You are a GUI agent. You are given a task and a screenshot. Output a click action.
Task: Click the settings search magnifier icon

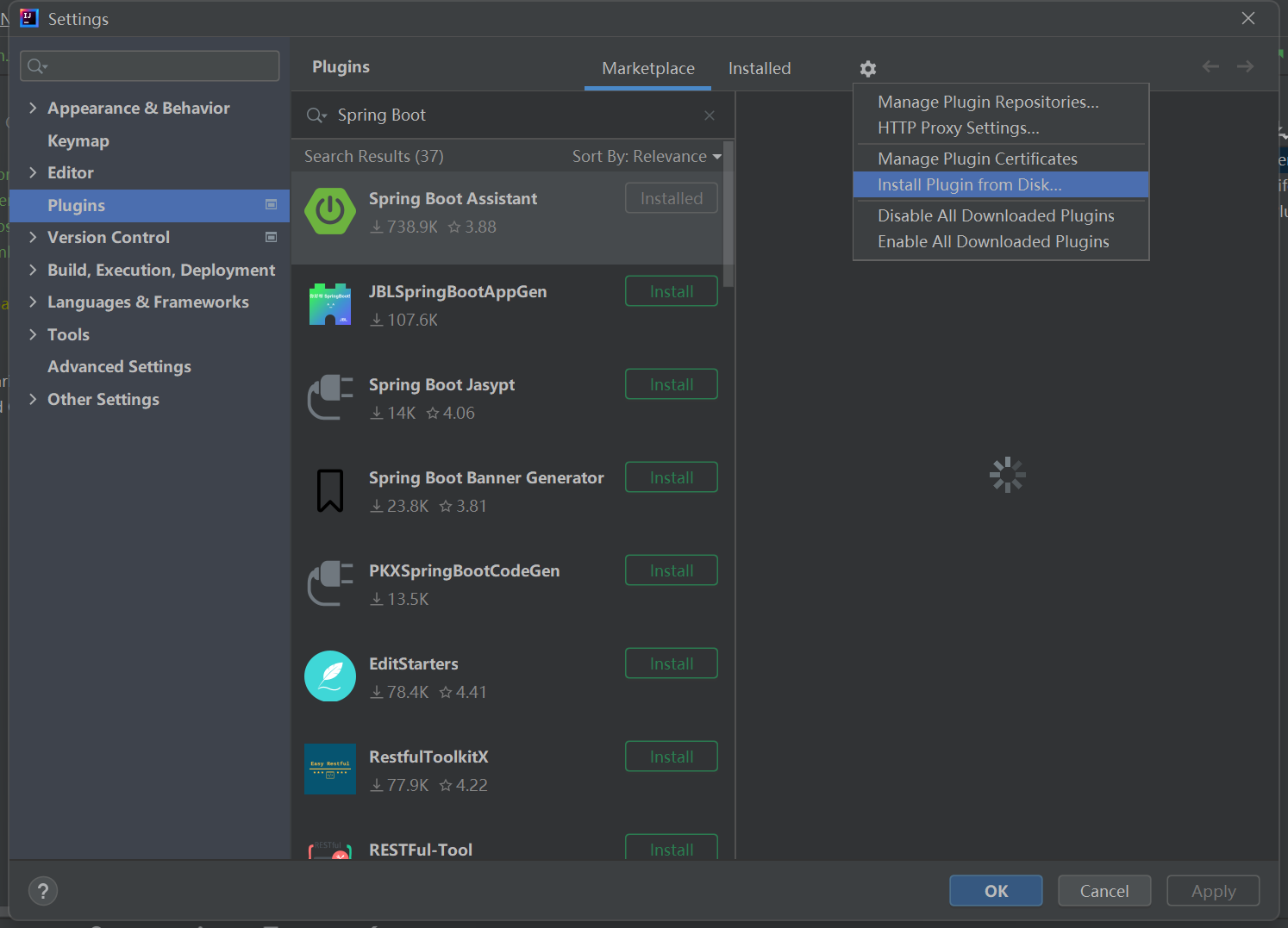click(x=37, y=65)
